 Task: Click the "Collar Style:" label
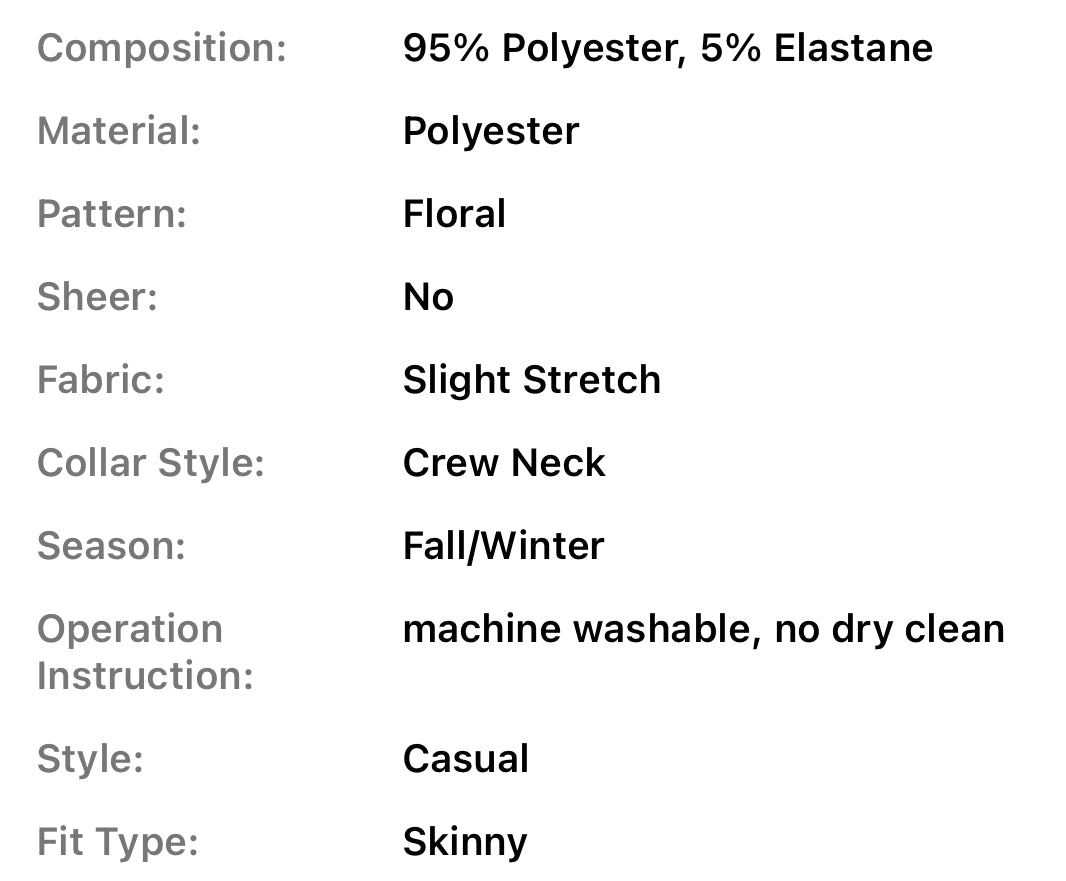point(151,464)
